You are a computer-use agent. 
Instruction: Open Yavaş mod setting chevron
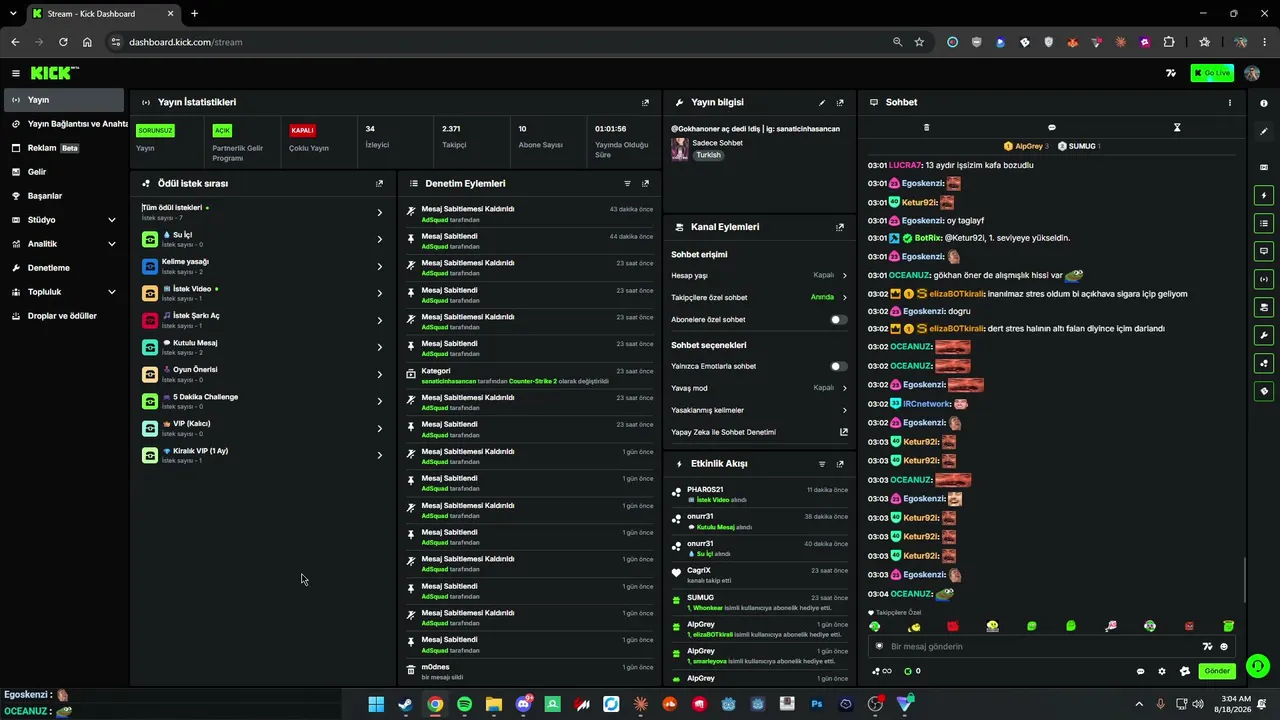pos(845,388)
